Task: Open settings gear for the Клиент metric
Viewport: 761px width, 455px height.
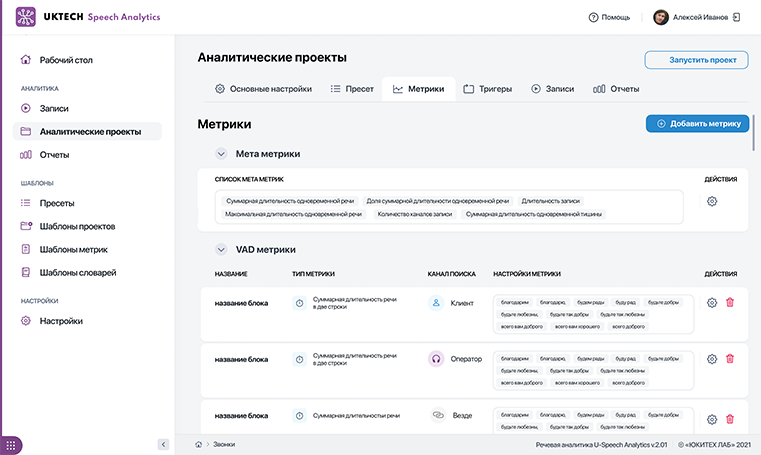Action: pos(712,303)
